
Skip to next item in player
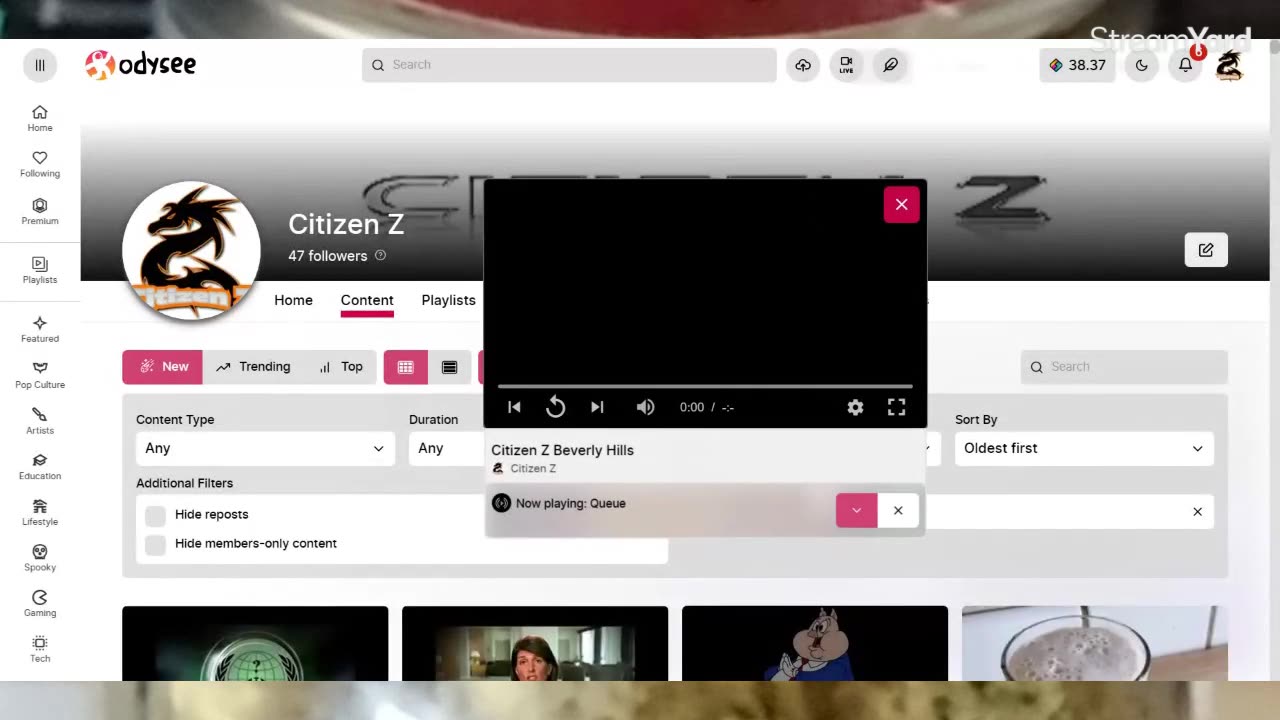[597, 407]
